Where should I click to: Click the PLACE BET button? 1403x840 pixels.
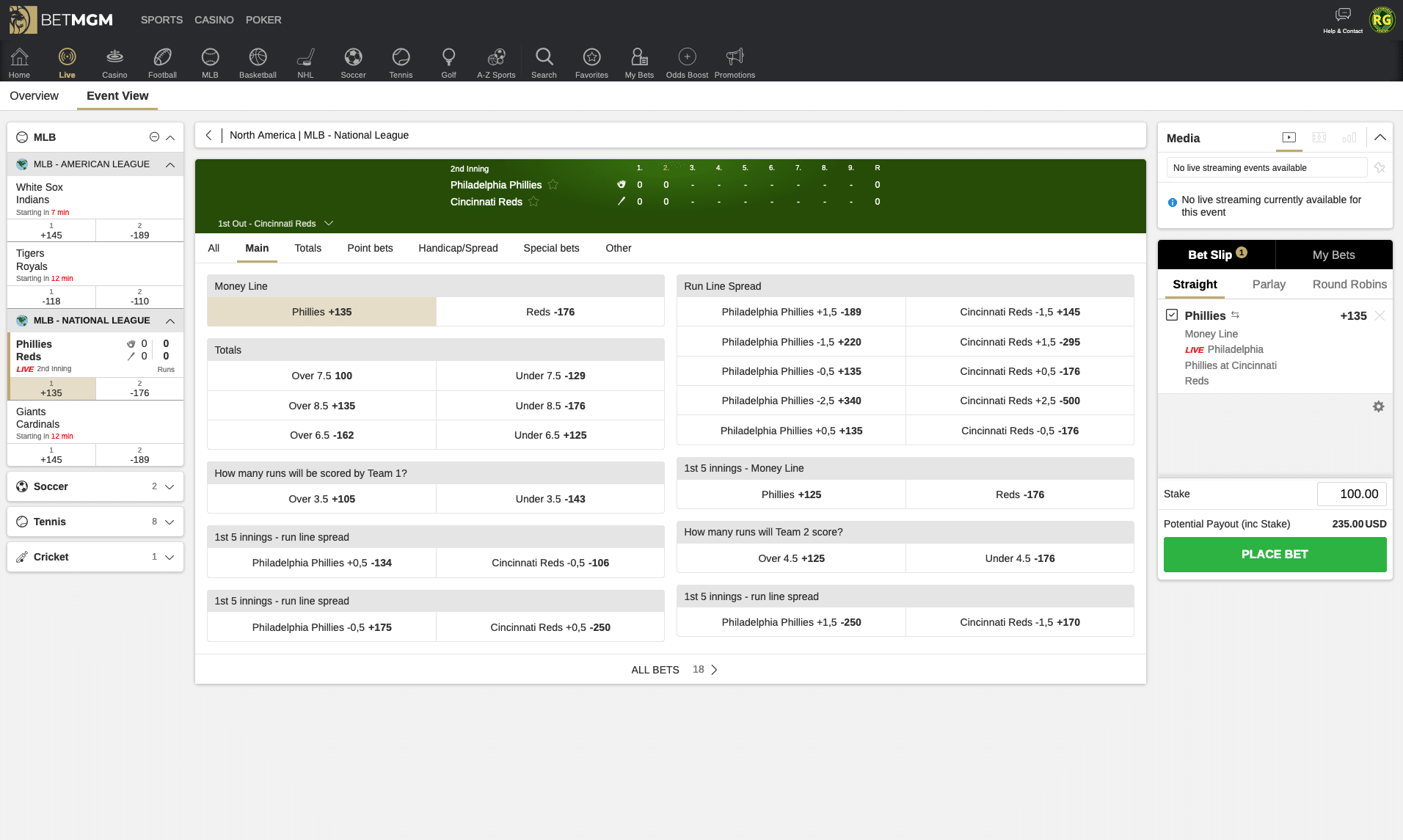point(1275,555)
